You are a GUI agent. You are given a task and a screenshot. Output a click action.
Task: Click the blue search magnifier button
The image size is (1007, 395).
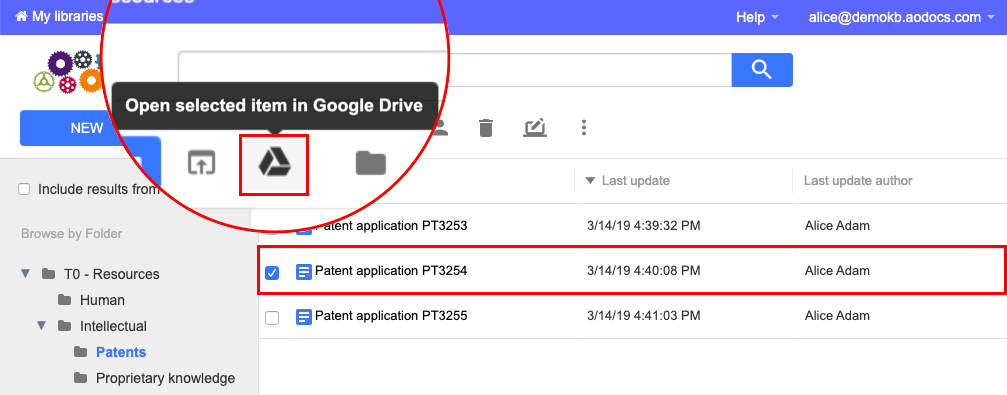click(762, 70)
